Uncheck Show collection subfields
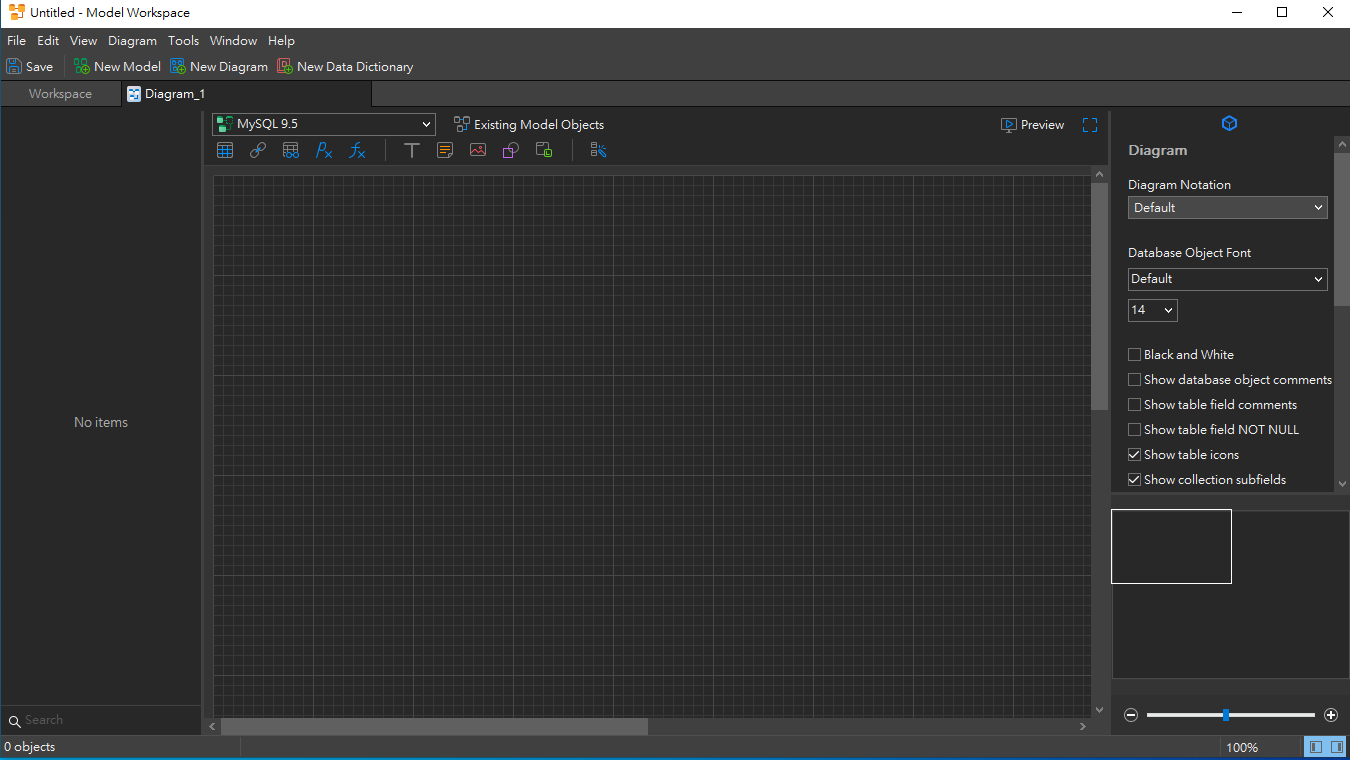Image resolution: width=1350 pixels, height=760 pixels. pos(1134,480)
